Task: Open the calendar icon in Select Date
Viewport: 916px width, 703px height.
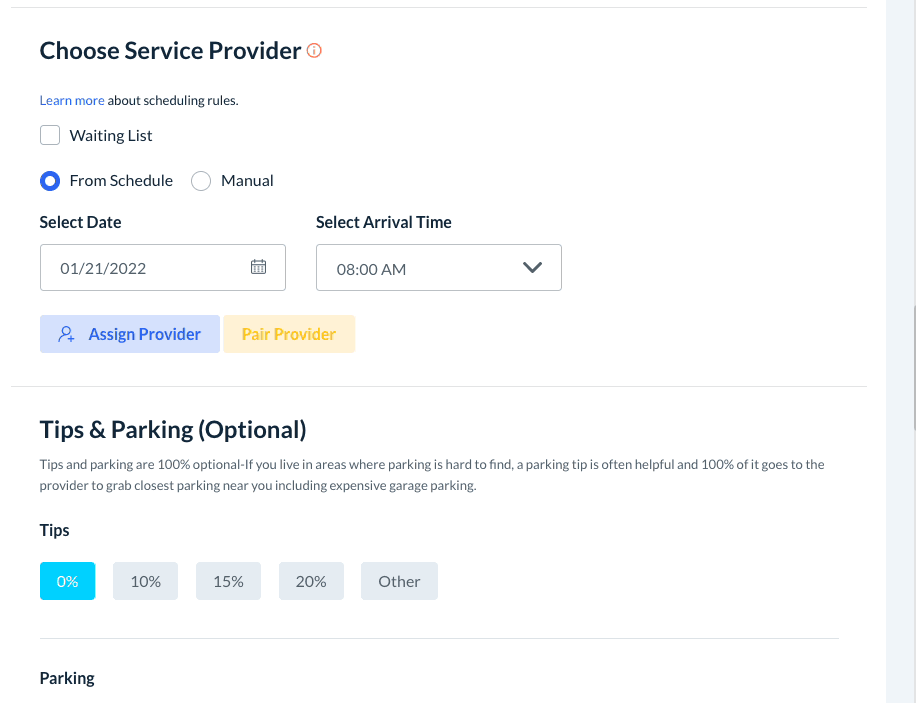Action: tap(258, 267)
